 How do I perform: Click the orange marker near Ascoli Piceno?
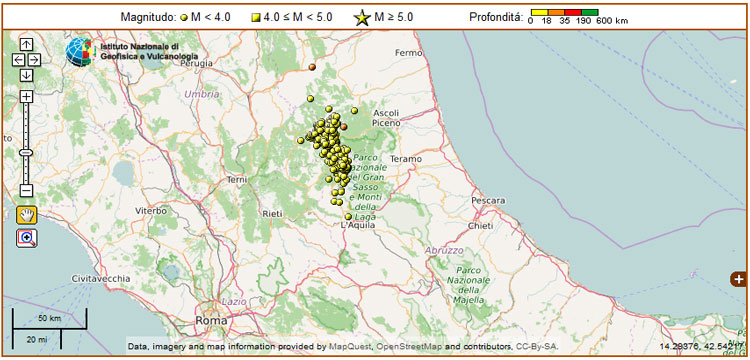[343, 127]
